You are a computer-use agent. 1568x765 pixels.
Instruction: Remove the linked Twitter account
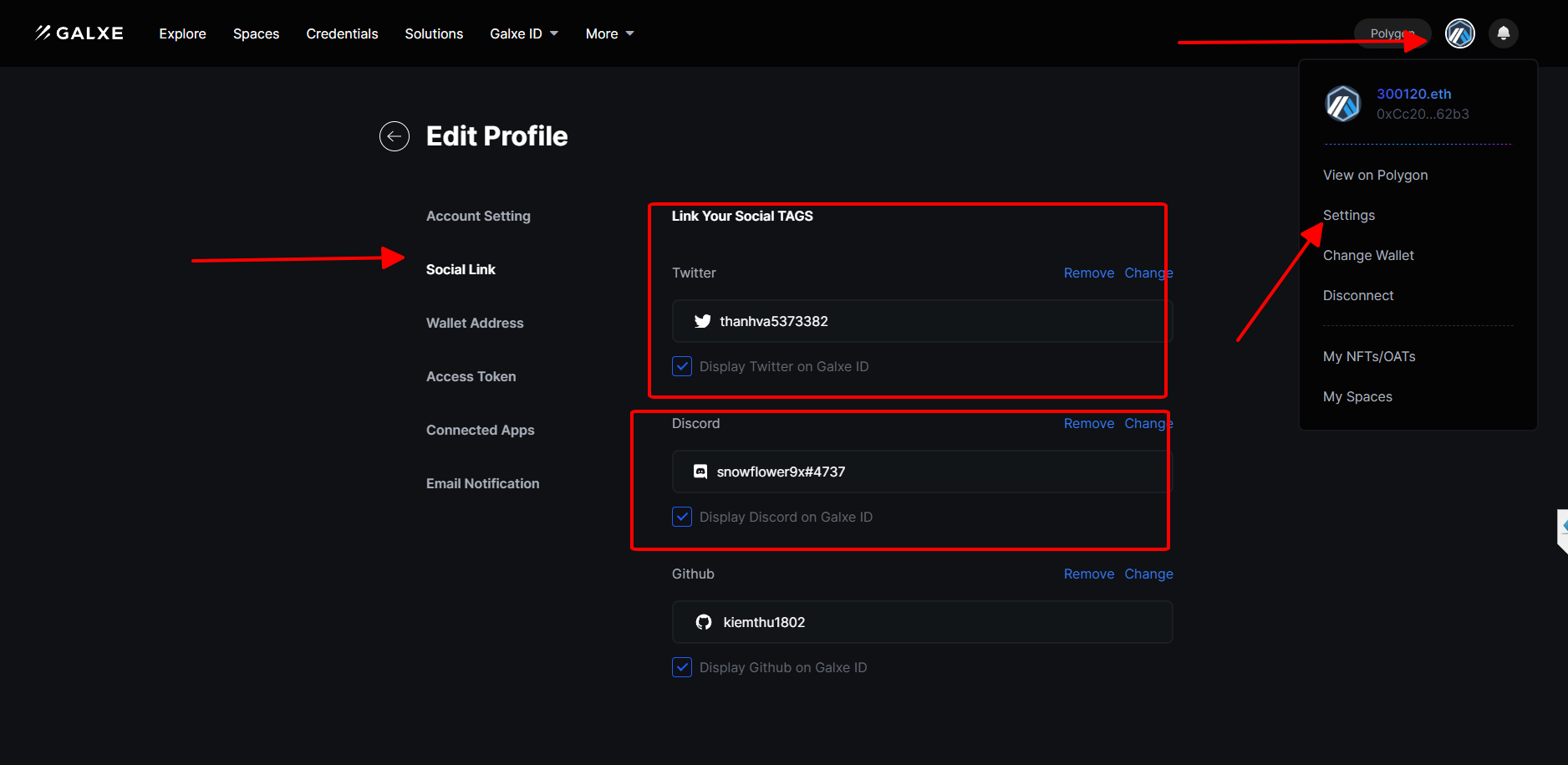1089,273
